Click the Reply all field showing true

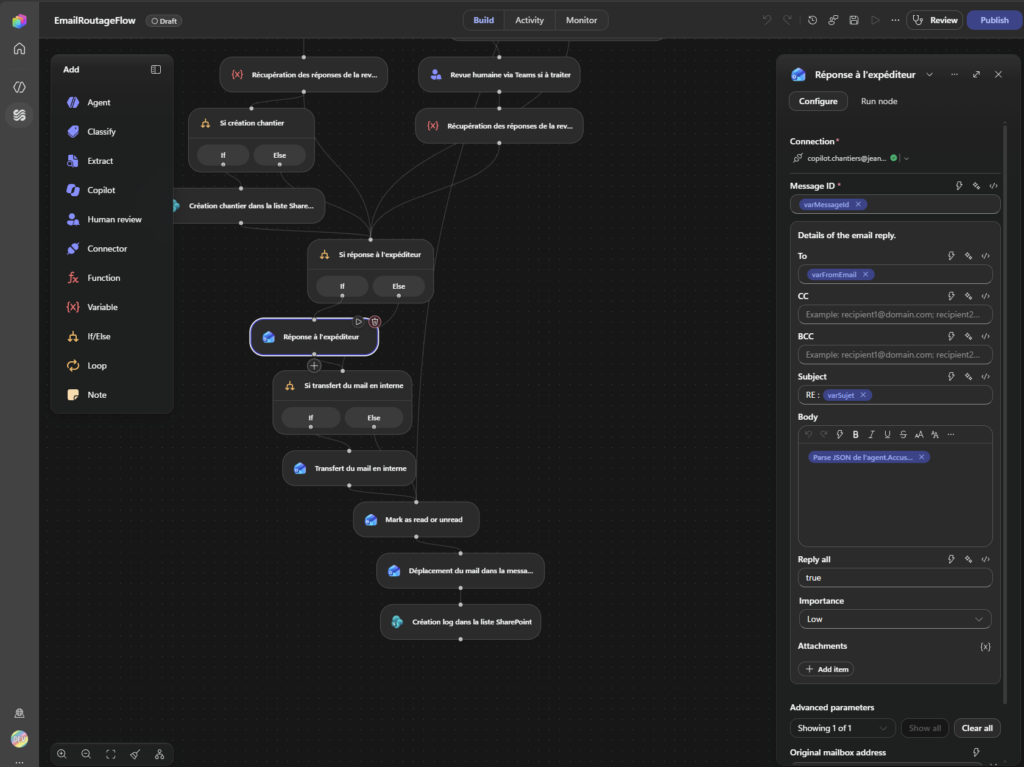(895, 578)
